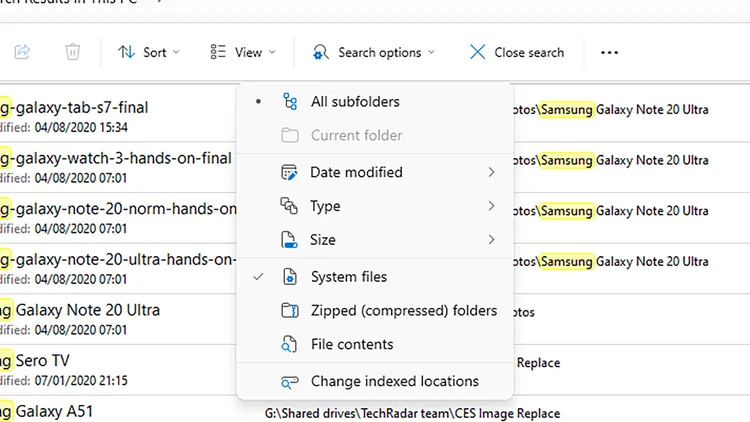Click the Delete trash can icon
This screenshot has height=422, width=750.
(73, 52)
